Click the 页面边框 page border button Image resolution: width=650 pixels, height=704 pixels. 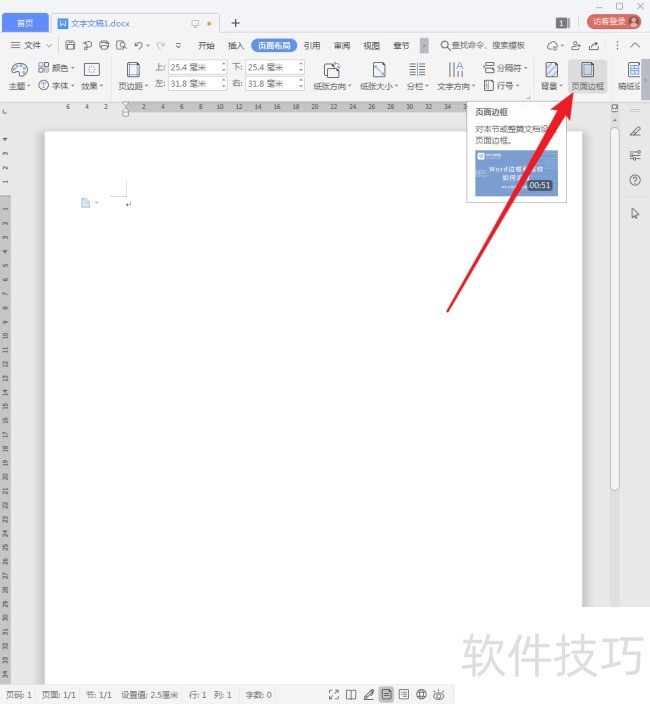(x=588, y=76)
